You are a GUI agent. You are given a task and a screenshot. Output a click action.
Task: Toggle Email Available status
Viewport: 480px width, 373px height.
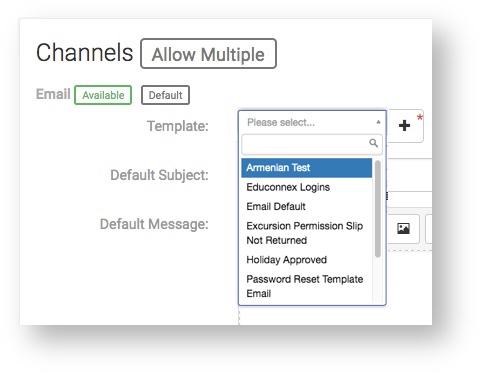(x=103, y=95)
